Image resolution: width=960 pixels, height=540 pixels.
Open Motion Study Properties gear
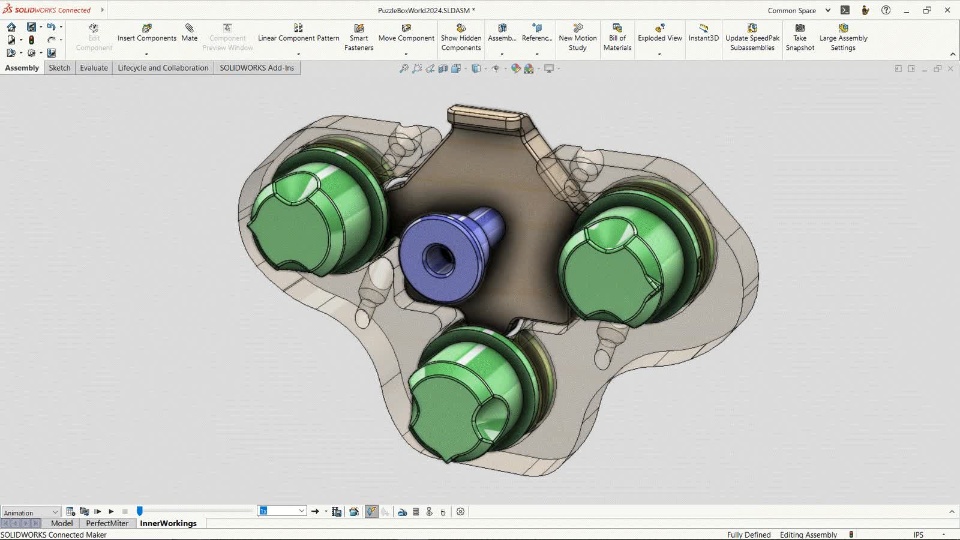[x=460, y=511]
